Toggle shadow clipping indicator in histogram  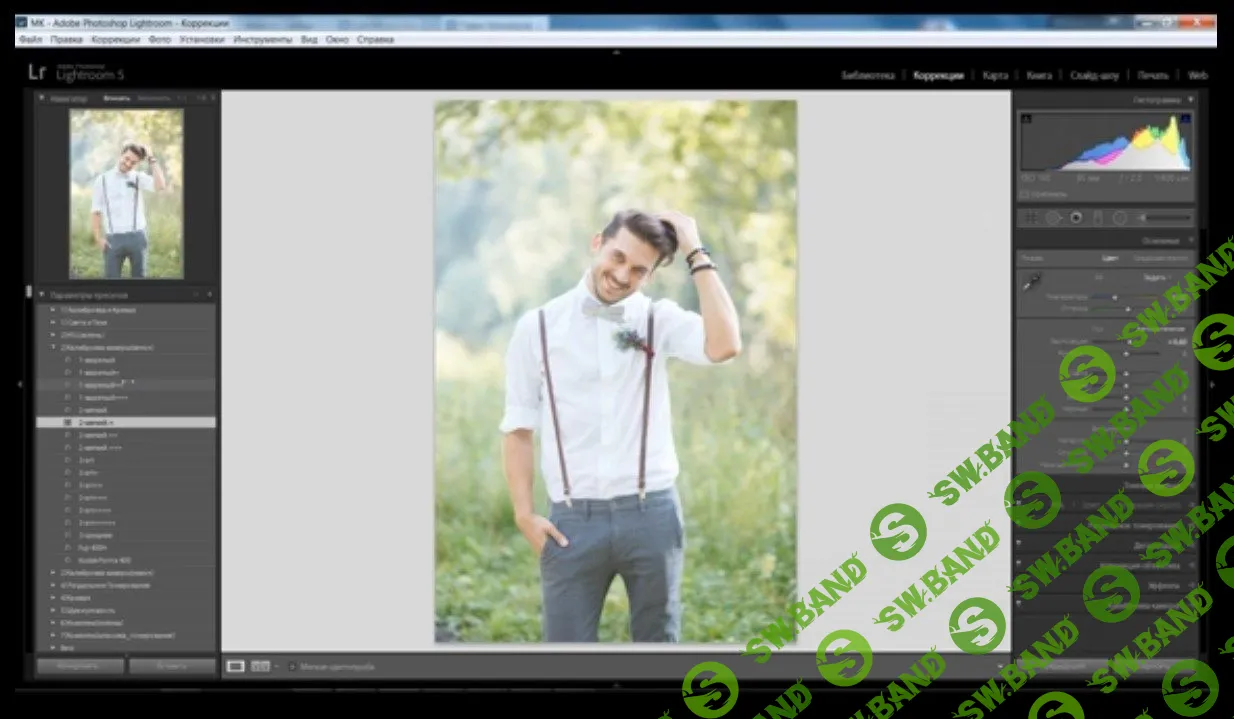tap(1027, 119)
